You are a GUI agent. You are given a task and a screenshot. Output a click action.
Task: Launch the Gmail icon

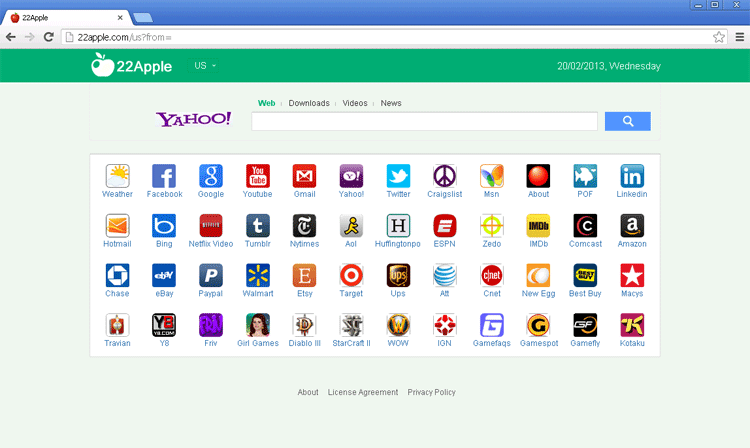304,176
